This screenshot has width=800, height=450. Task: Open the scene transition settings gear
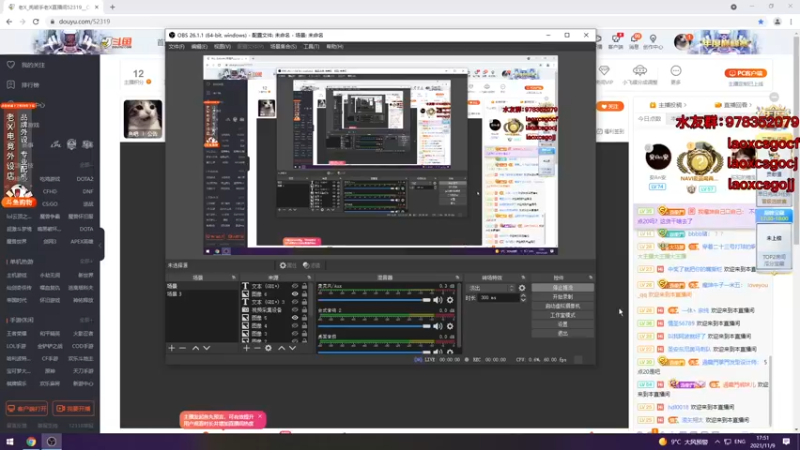[x=522, y=288]
